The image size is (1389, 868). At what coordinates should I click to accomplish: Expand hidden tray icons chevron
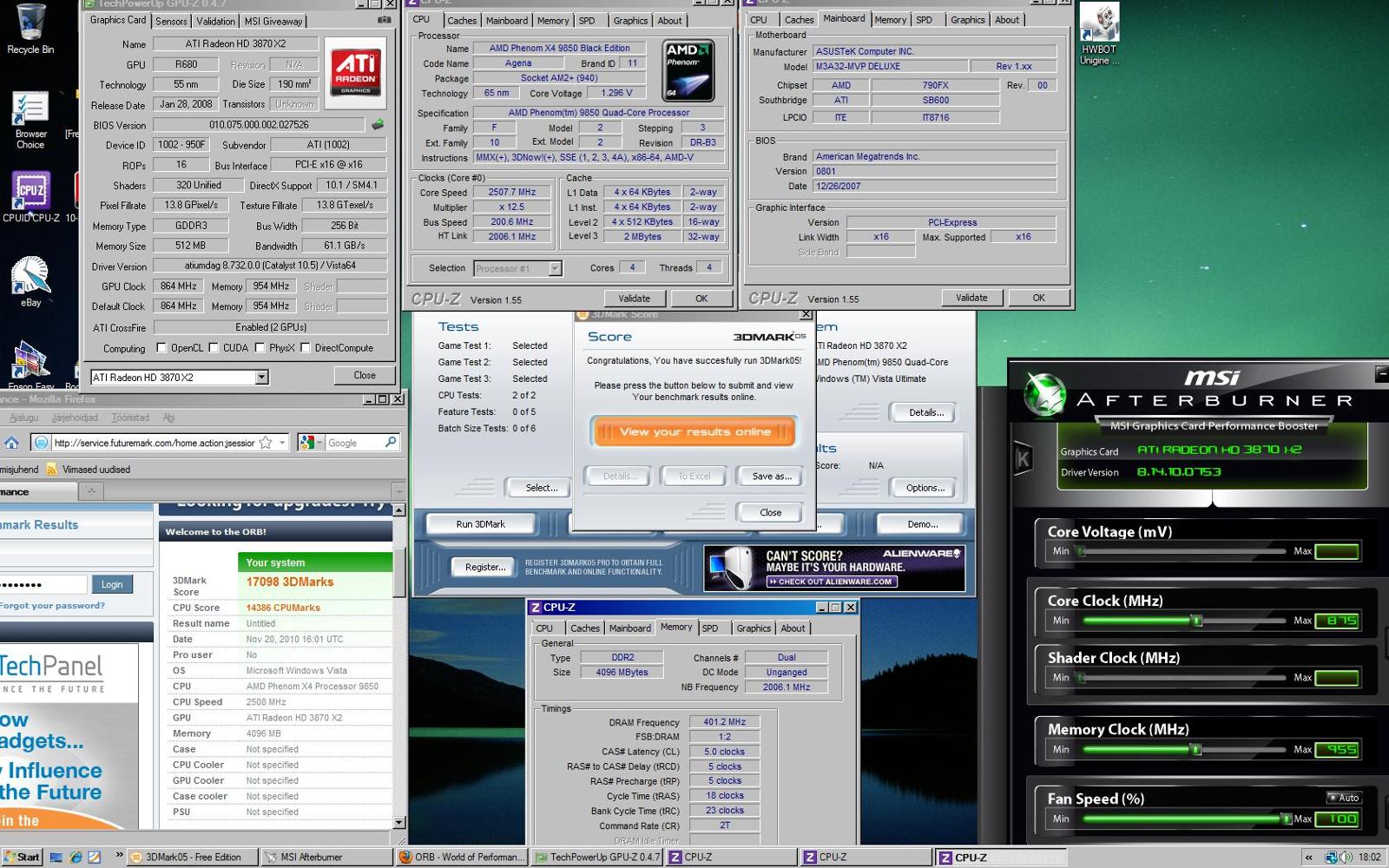1309,858
